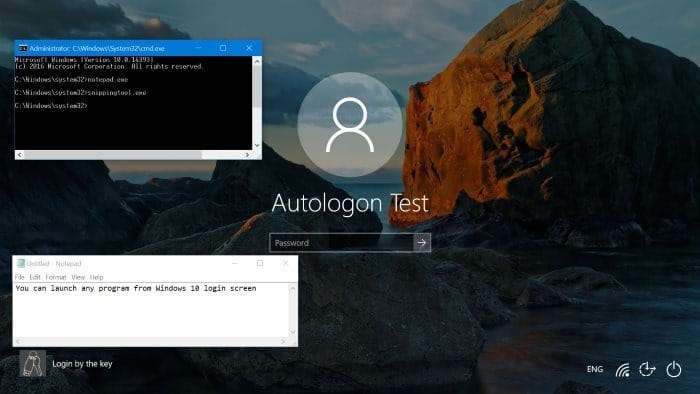Click the 'notepad.exe' command line
700x394 pixels.
71,79
